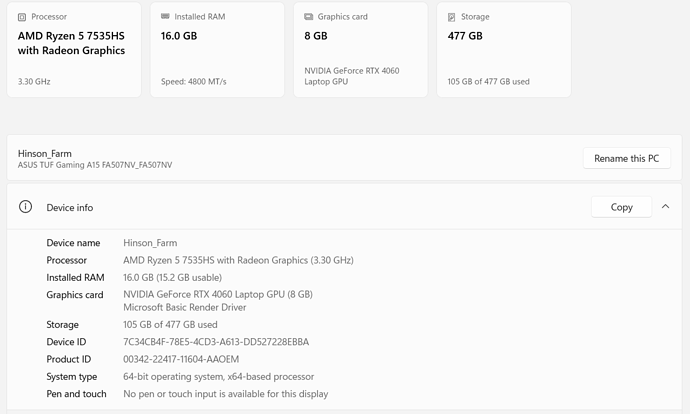Copy the device info
The width and height of the screenshot is (690, 414).
pyautogui.click(x=621, y=207)
